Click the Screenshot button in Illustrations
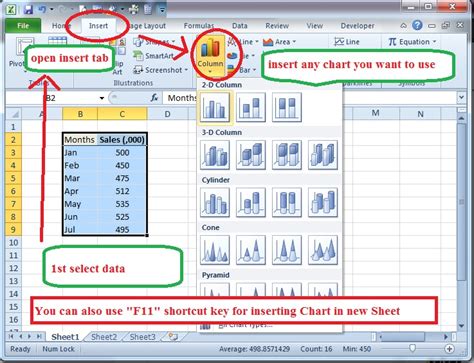Image resolution: width=474 pixels, height=363 pixels. pyautogui.click(x=160, y=70)
